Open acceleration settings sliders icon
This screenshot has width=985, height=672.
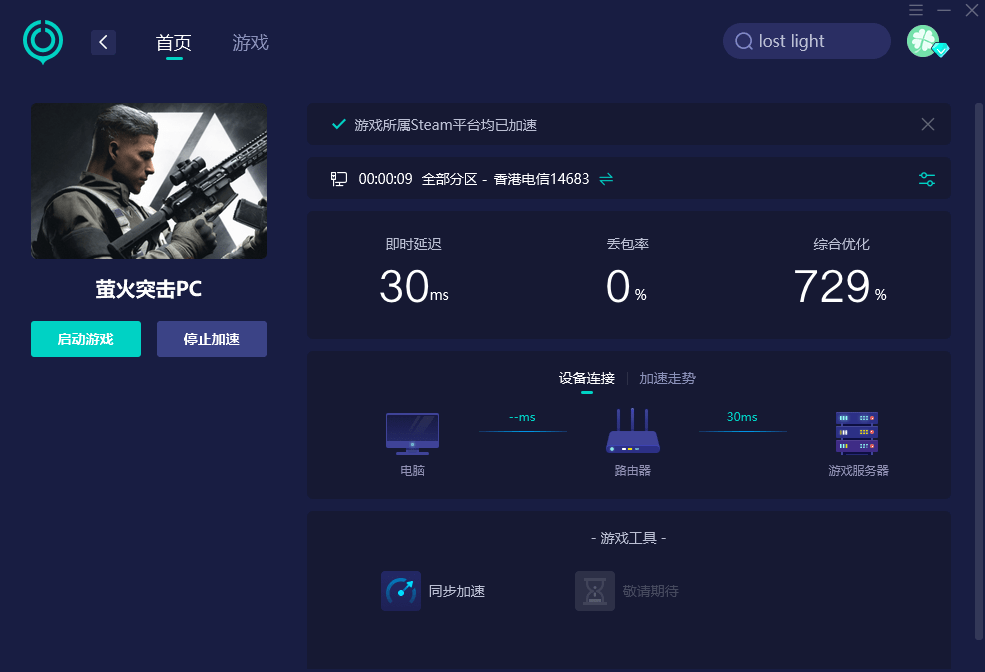click(x=927, y=179)
